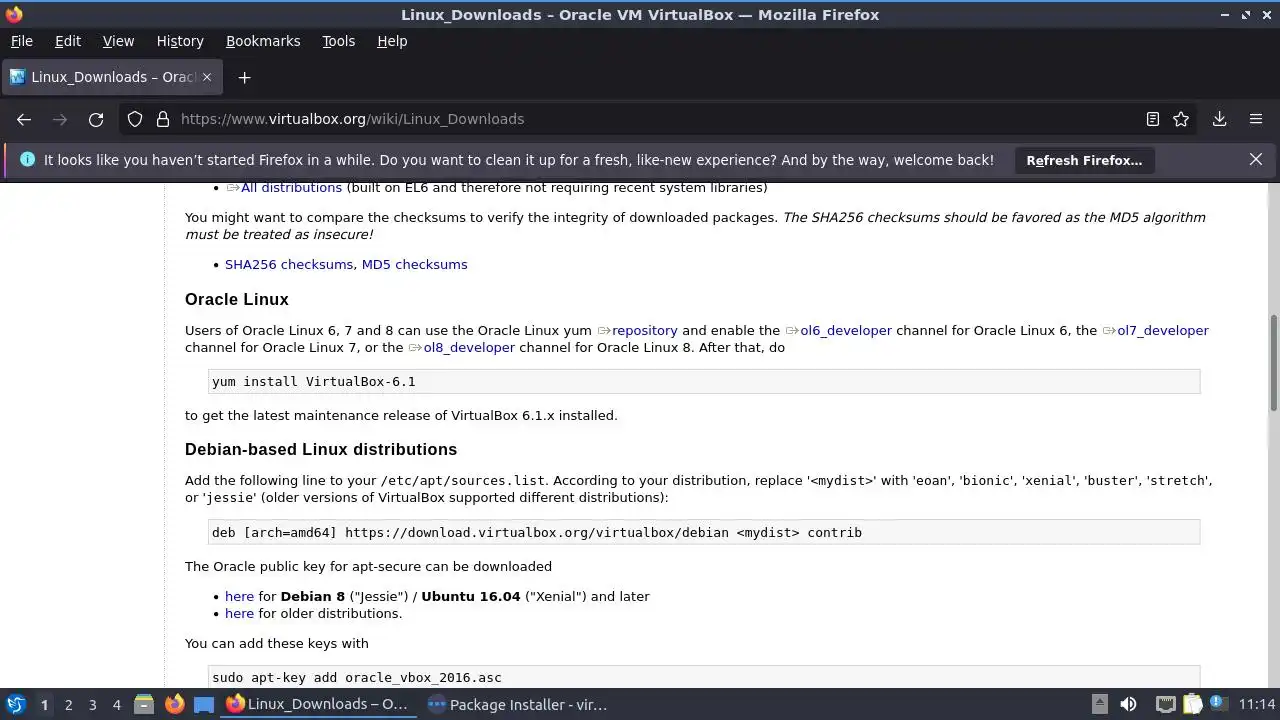Click the deb [arch=amd64] sources line
Image resolution: width=1280 pixels, height=720 pixels.
(x=704, y=532)
